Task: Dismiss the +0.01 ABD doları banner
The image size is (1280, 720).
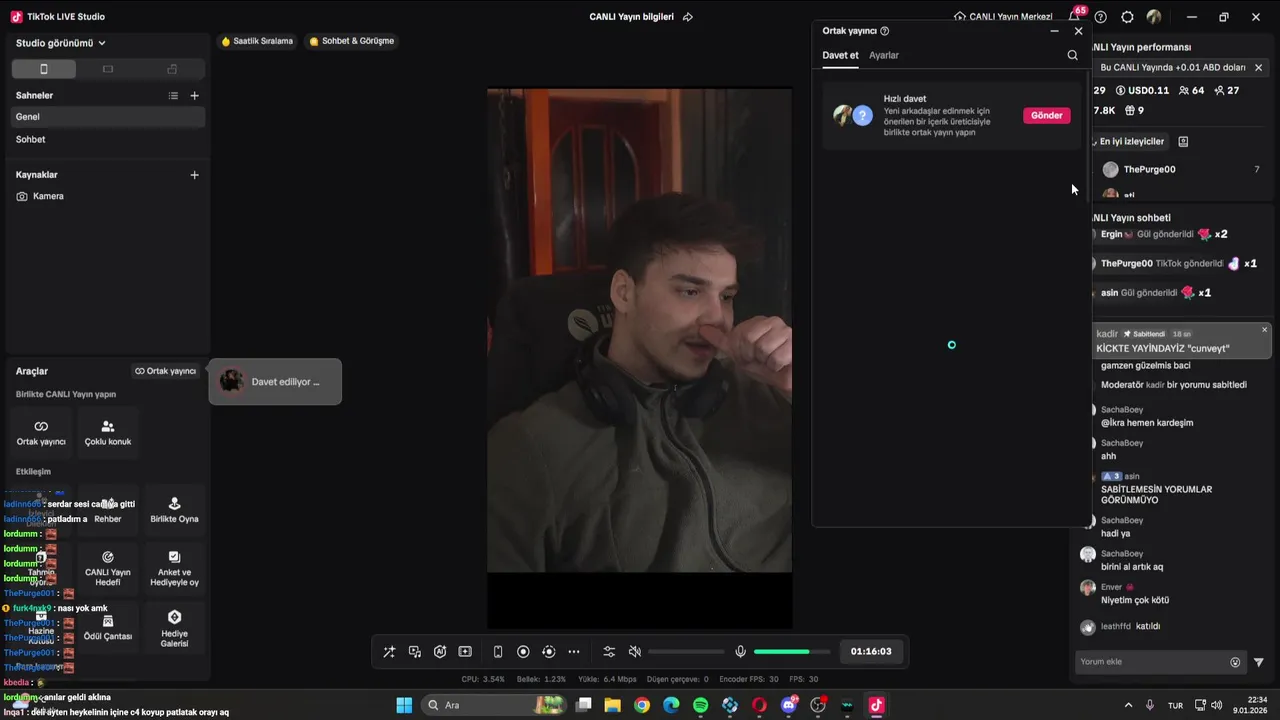Action: point(1258,68)
